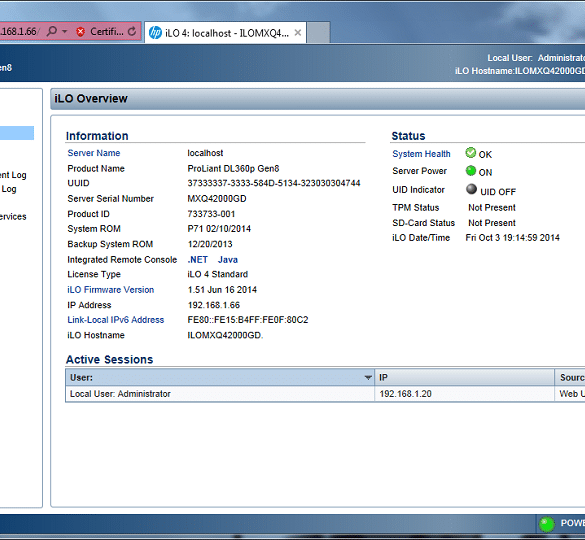Open the address bar dropdown arrow
The image size is (585, 540).
(x=65, y=31)
